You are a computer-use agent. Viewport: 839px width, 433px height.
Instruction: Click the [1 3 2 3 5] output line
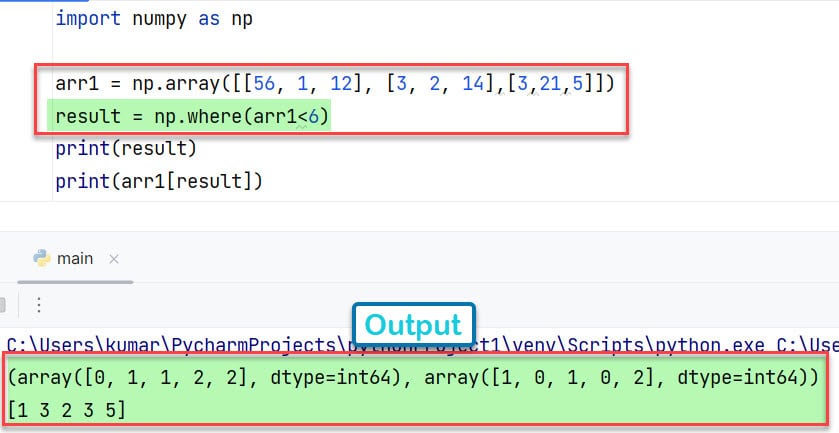(67, 411)
